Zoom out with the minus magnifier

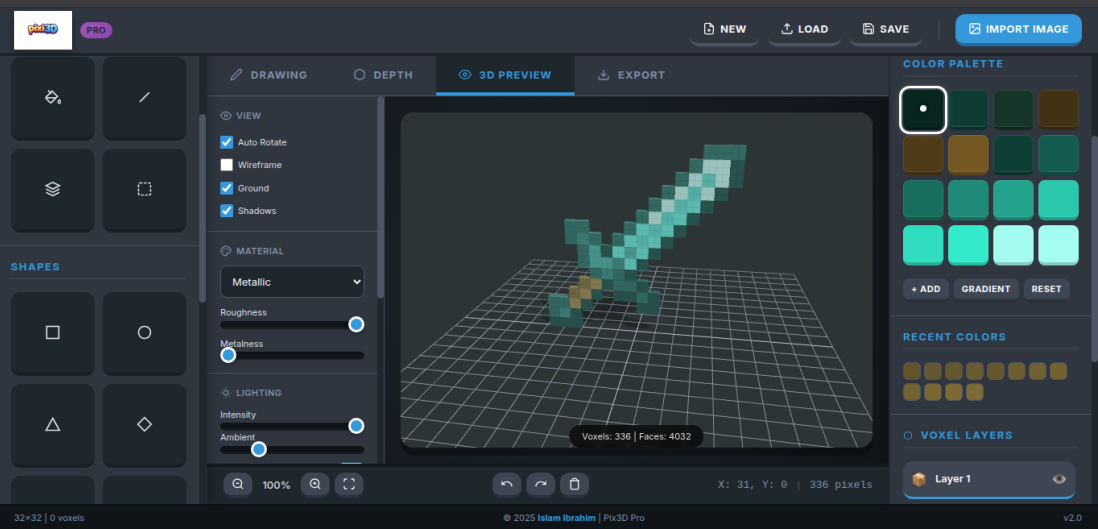pyautogui.click(x=238, y=484)
